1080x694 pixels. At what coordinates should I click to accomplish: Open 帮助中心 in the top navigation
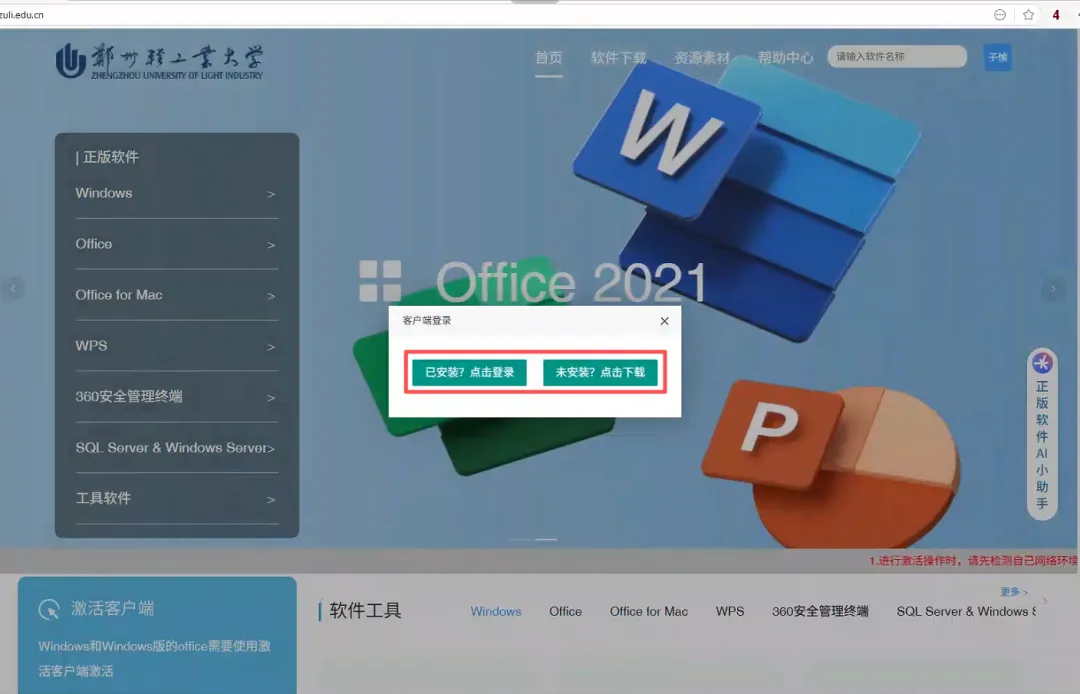pos(785,58)
